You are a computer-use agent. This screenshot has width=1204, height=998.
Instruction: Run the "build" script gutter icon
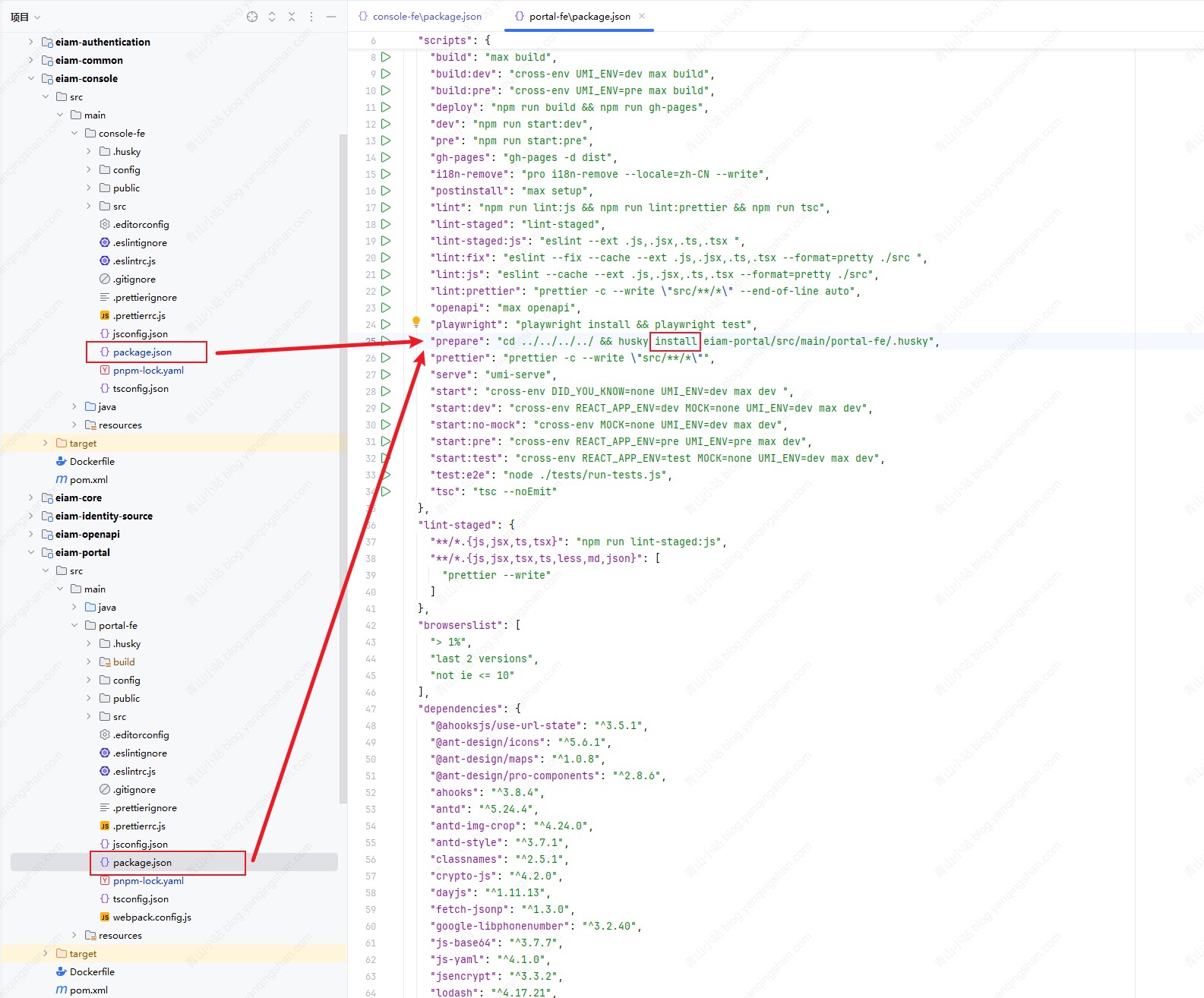tap(386, 57)
